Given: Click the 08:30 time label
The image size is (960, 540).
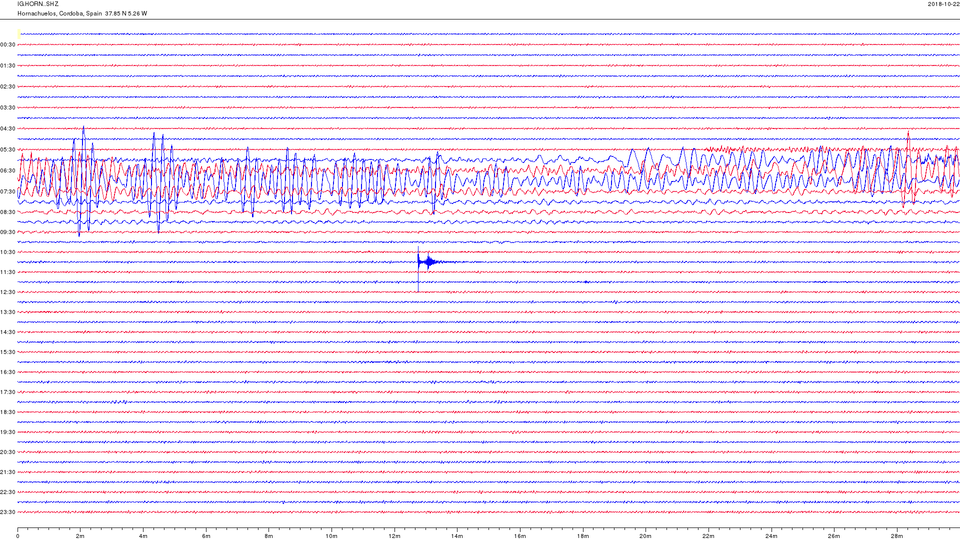Looking at the screenshot, I should point(8,212).
